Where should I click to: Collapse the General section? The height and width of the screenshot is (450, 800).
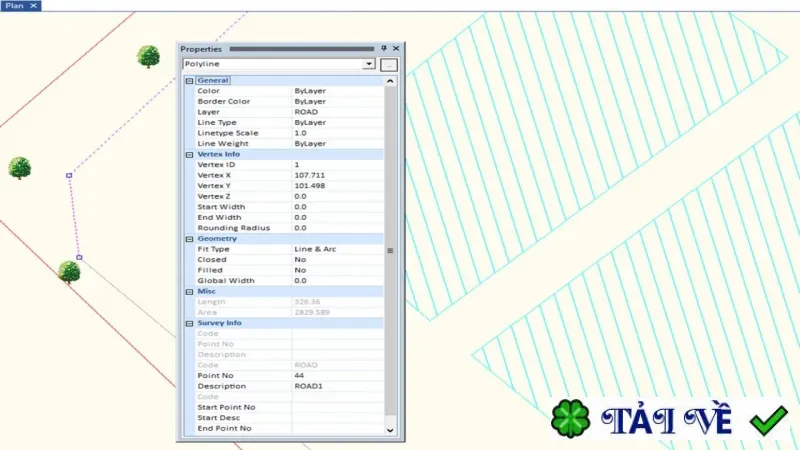[x=189, y=81]
